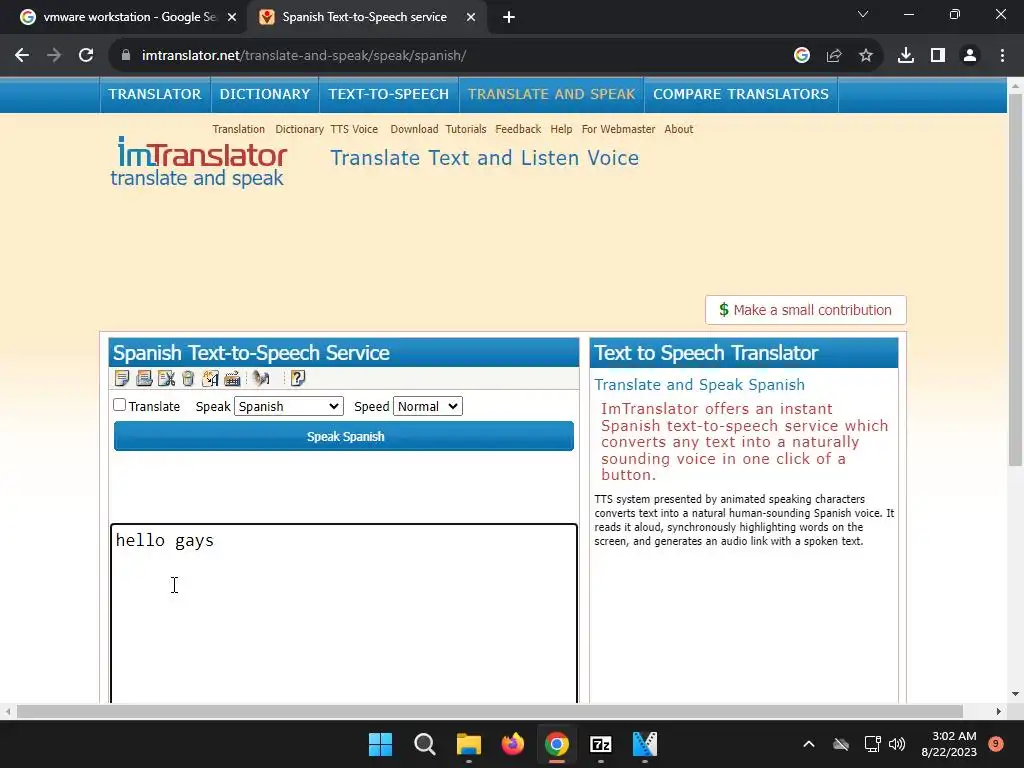Open COMPARE TRANSLATORS menu item
This screenshot has height=768, width=1024.
741,94
